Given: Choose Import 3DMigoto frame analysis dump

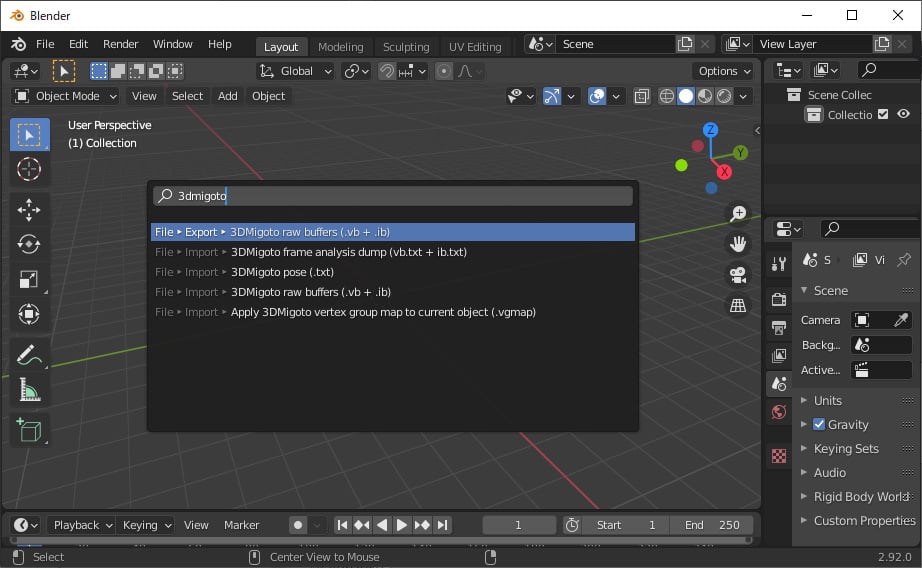Looking at the screenshot, I should tap(393, 252).
